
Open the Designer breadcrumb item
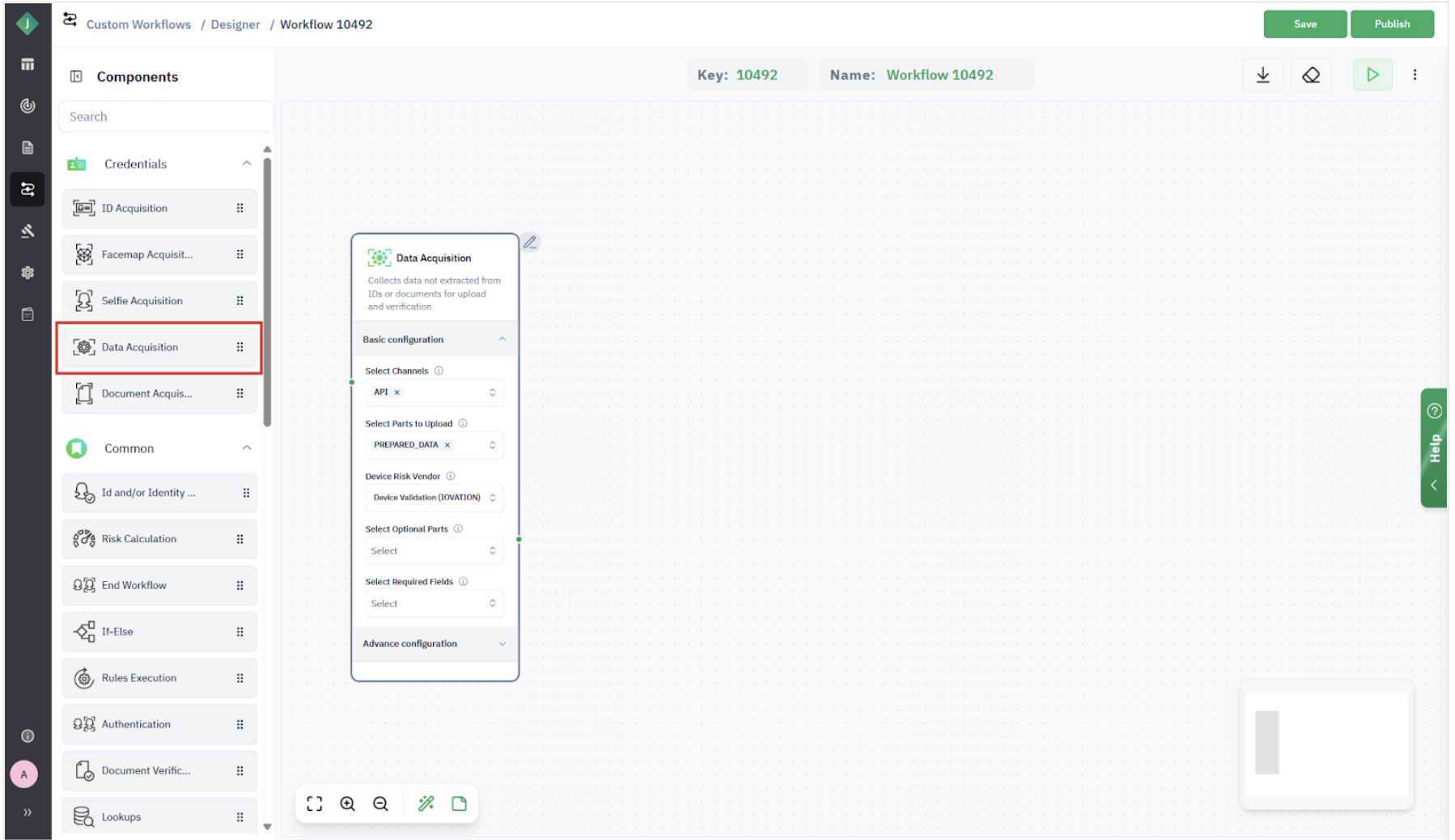tap(235, 24)
